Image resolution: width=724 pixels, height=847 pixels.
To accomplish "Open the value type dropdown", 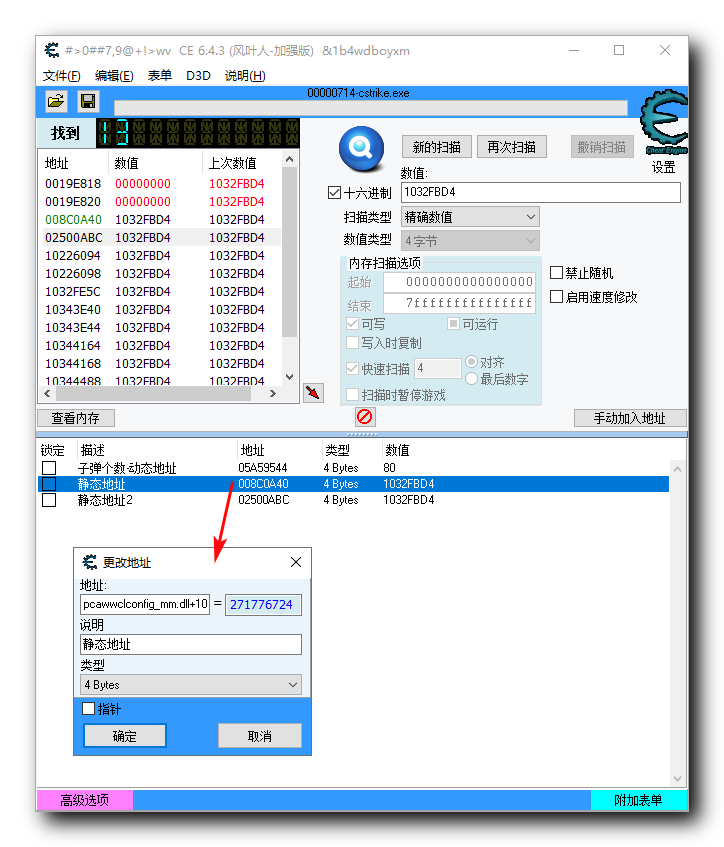I will 470,240.
